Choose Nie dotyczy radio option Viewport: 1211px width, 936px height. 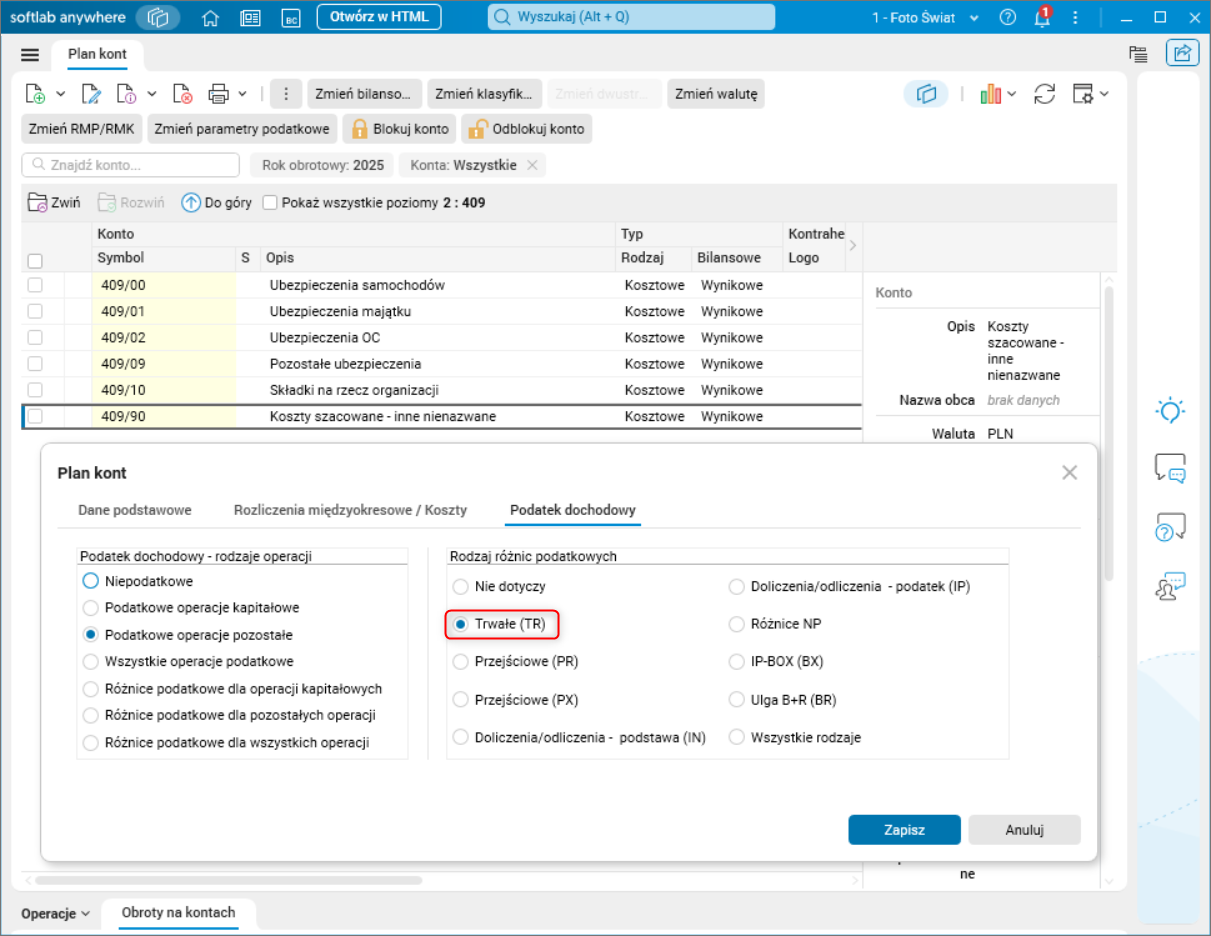[499, 587]
